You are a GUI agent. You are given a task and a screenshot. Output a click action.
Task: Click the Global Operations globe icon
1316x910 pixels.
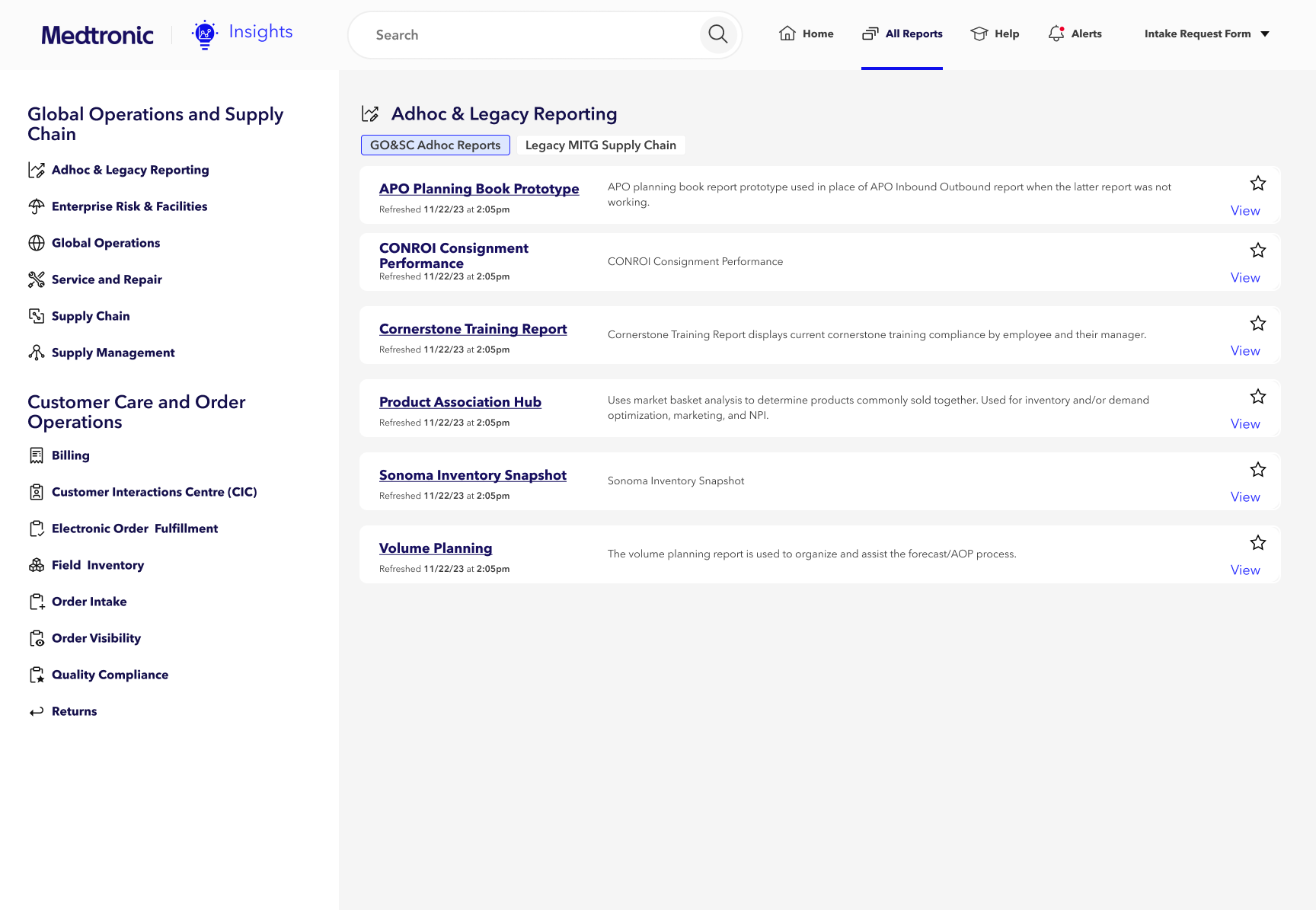tap(37, 243)
